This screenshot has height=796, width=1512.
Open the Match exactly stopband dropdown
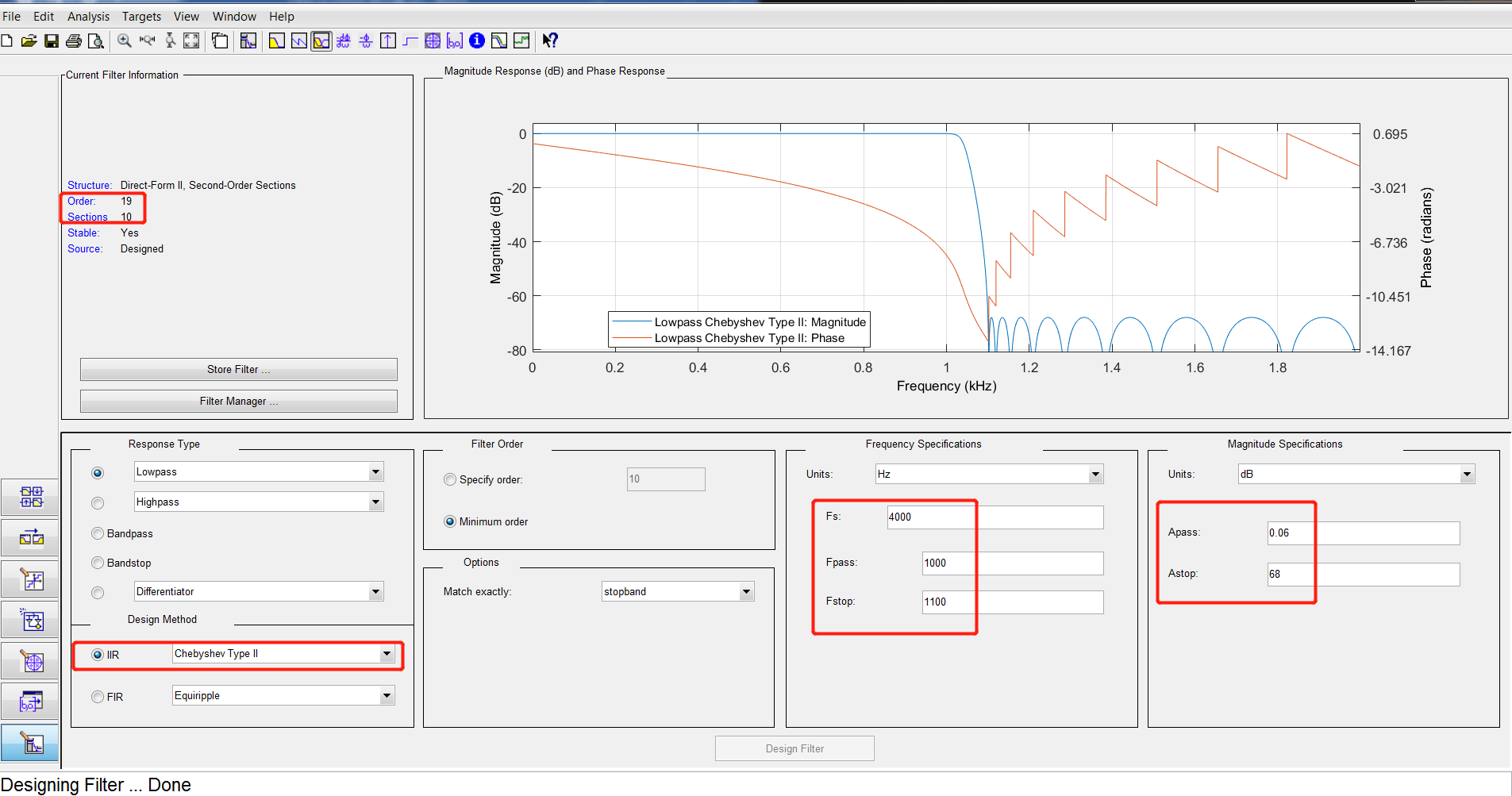click(x=746, y=592)
